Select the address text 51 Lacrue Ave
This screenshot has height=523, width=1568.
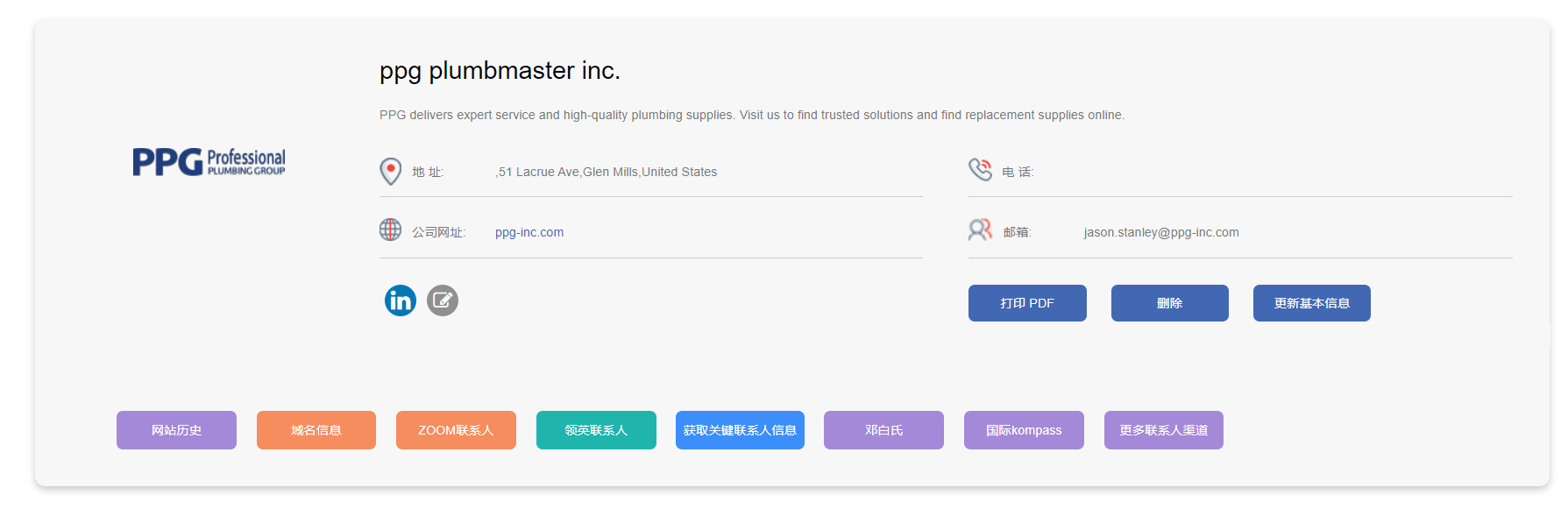[539, 172]
